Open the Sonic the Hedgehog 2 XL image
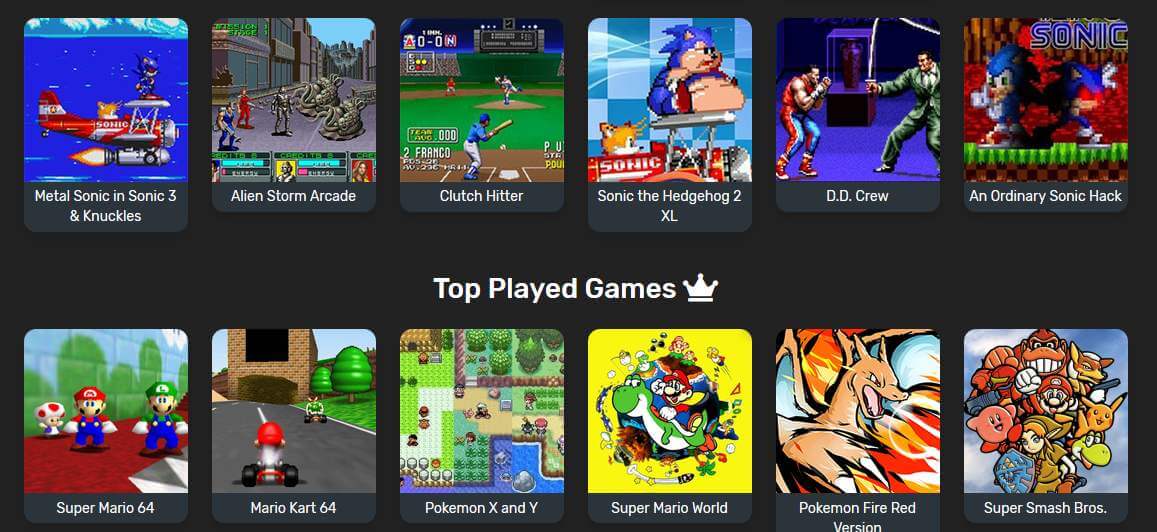1157x532 pixels. click(x=670, y=100)
